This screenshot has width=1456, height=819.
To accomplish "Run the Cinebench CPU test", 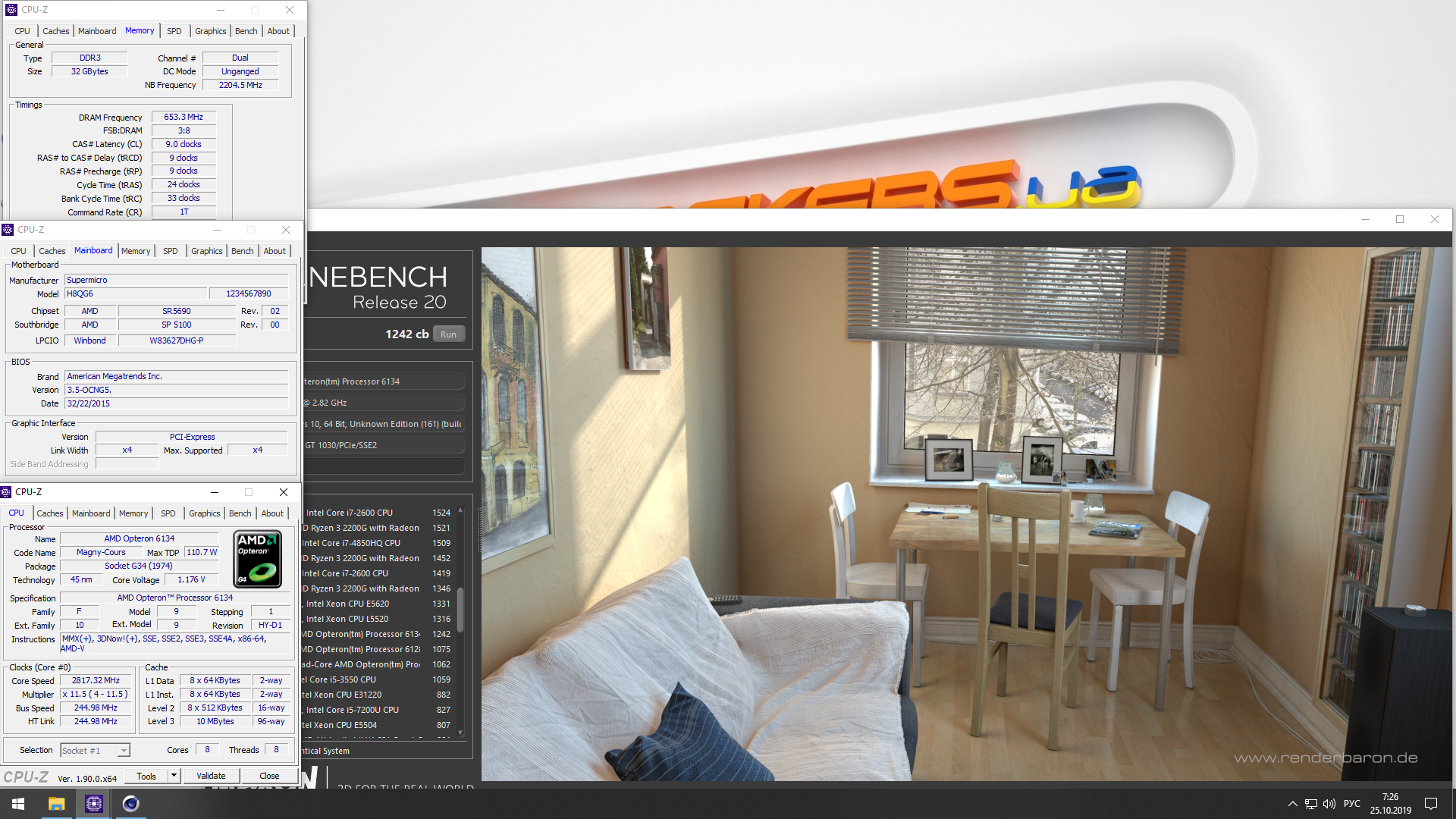I will pos(449,334).
